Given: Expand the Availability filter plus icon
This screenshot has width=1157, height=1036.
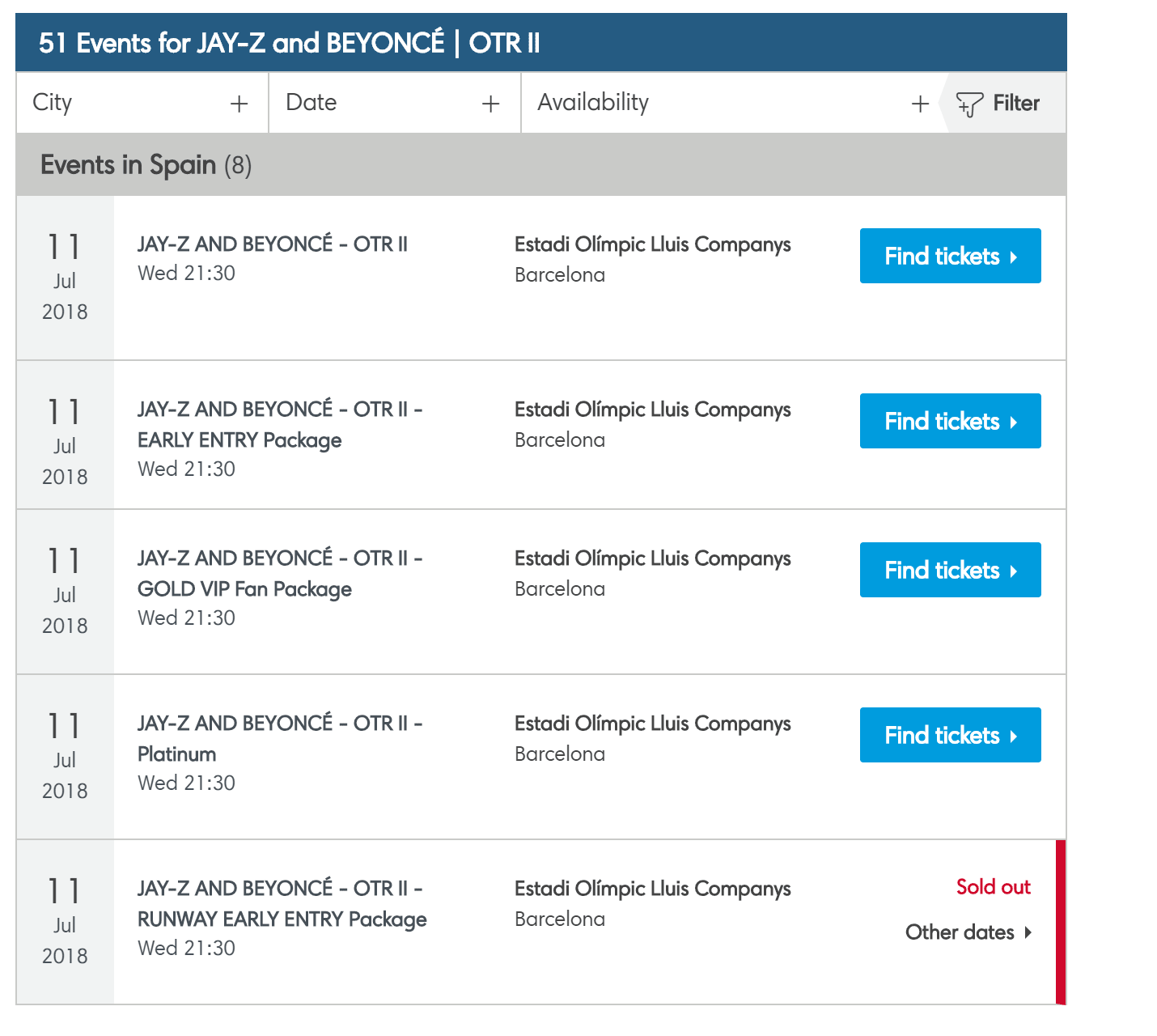Looking at the screenshot, I should click(920, 104).
